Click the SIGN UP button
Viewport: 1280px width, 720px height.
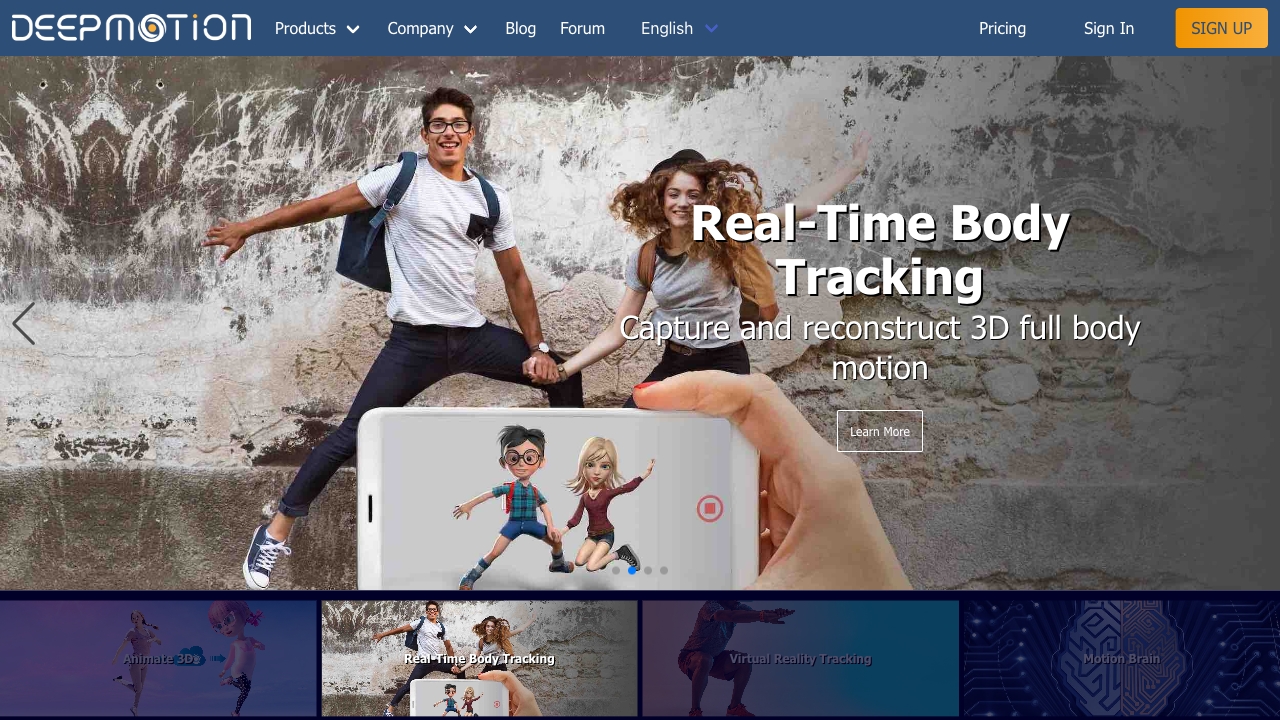pos(1221,28)
